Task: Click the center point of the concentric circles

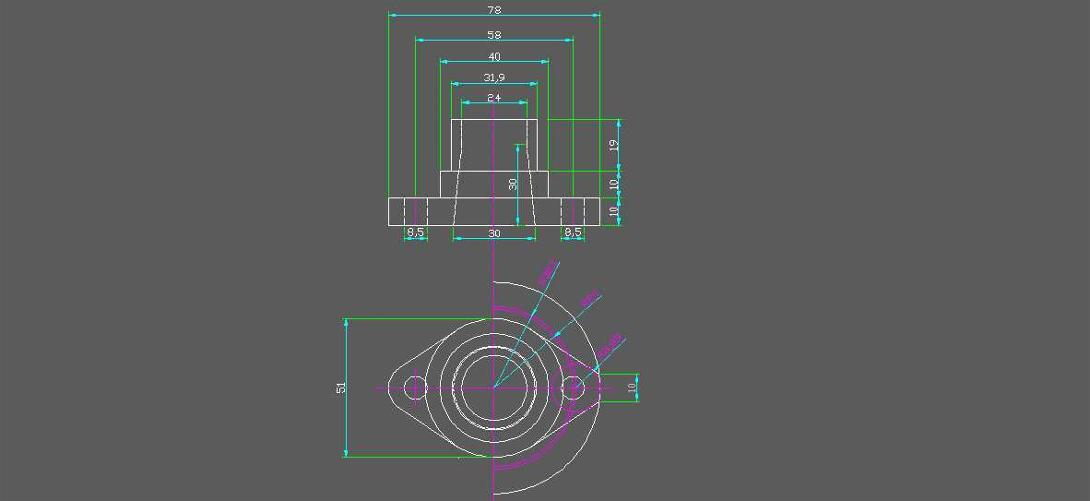Action: 494,387
